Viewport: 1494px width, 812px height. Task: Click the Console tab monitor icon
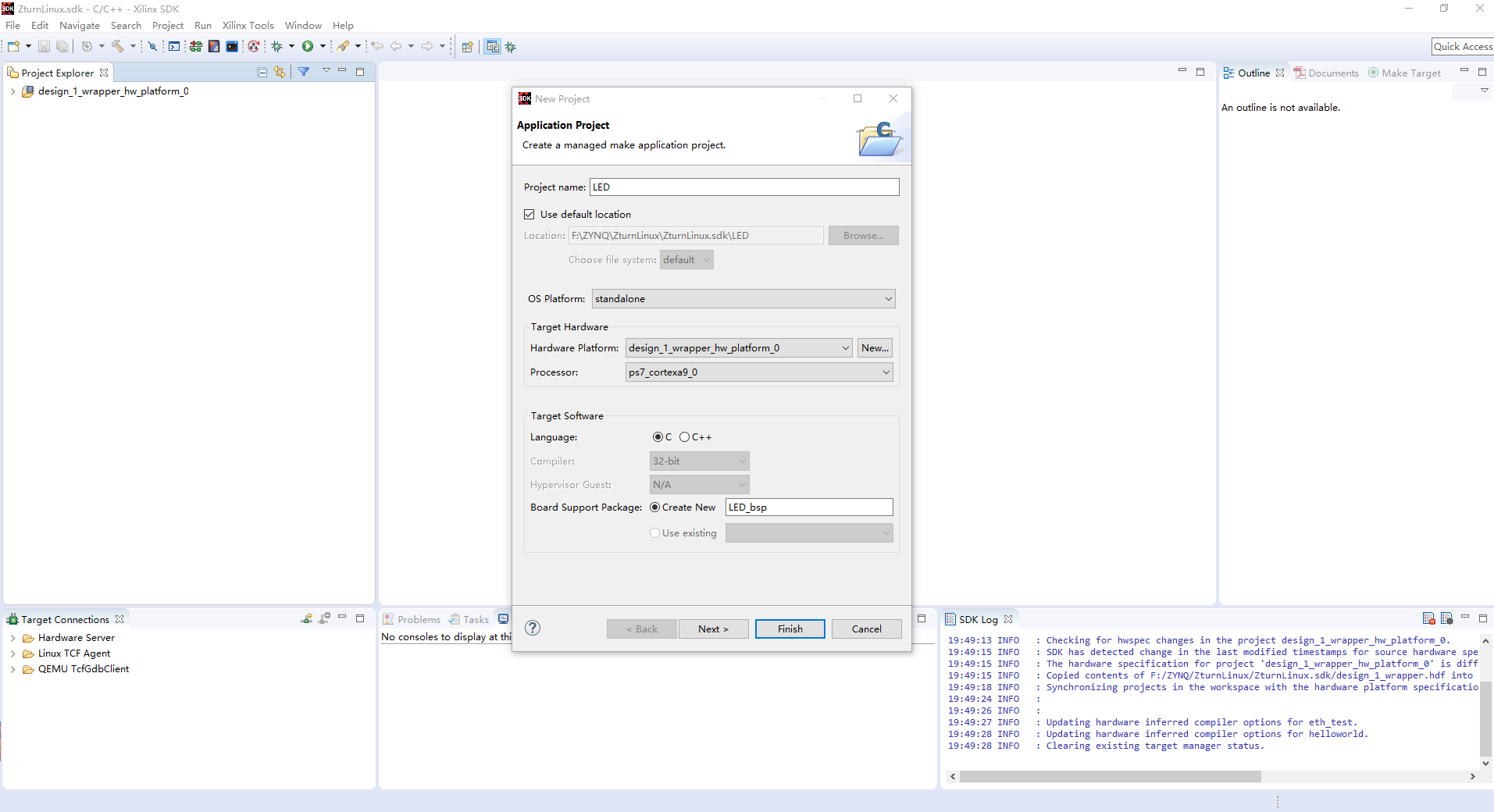coord(504,619)
